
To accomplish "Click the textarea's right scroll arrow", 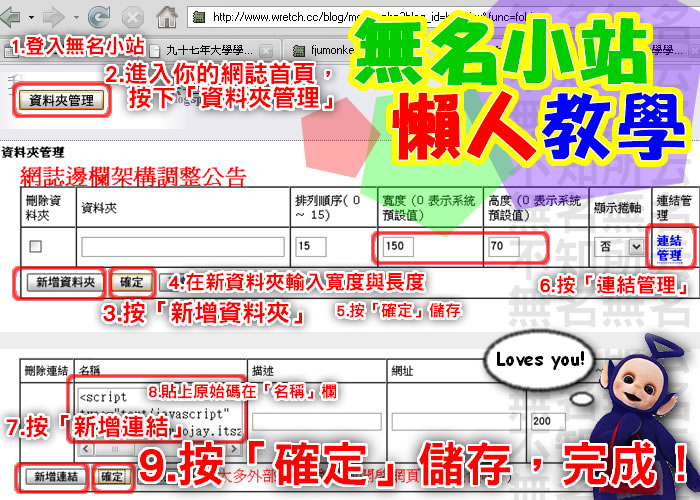I will coord(234,448).
